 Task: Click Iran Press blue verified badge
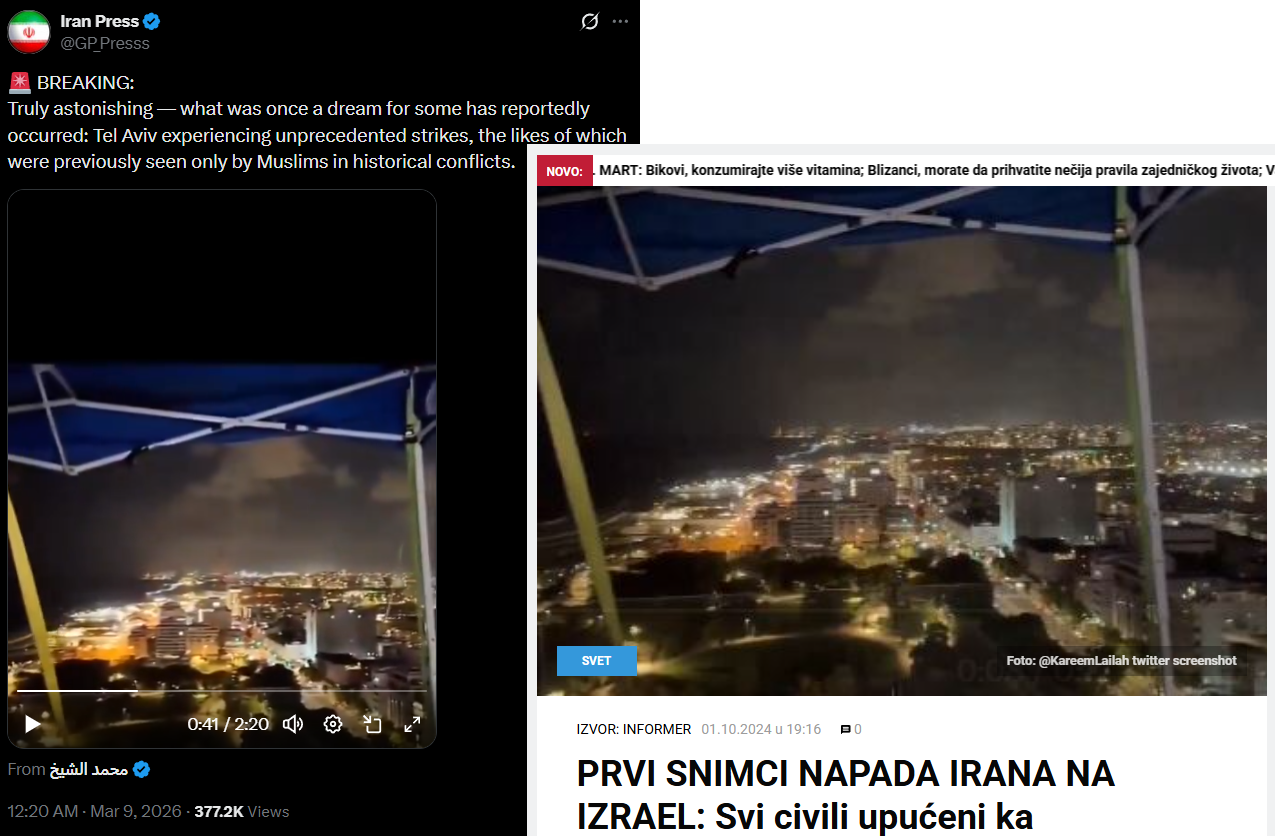pyautogui.click(x=152, y=21)
